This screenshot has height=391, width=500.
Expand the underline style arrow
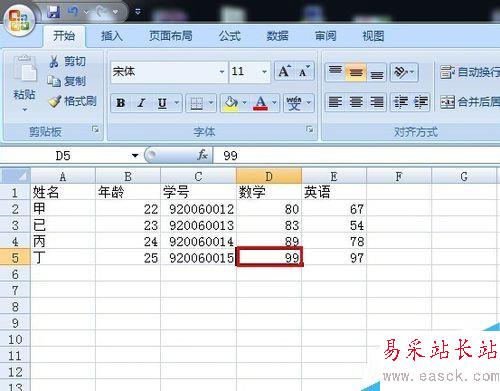click(x=177, y=103)
